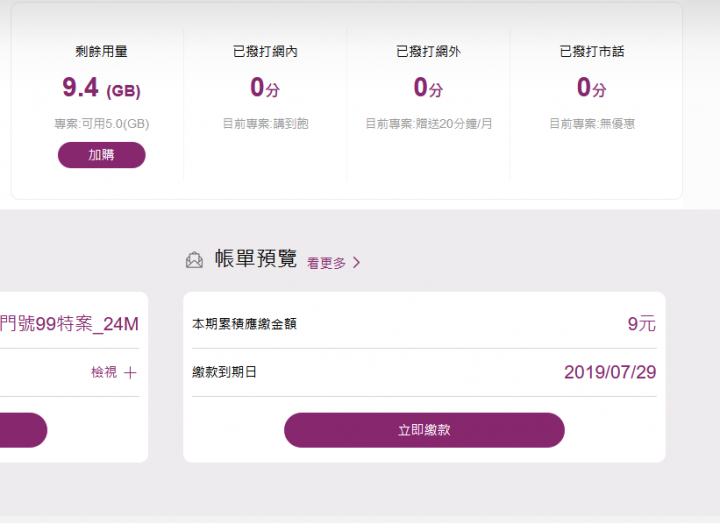Click the 已撥打網外 minutes value
Viewport: 720px width, 523px height.
(428, 87)
